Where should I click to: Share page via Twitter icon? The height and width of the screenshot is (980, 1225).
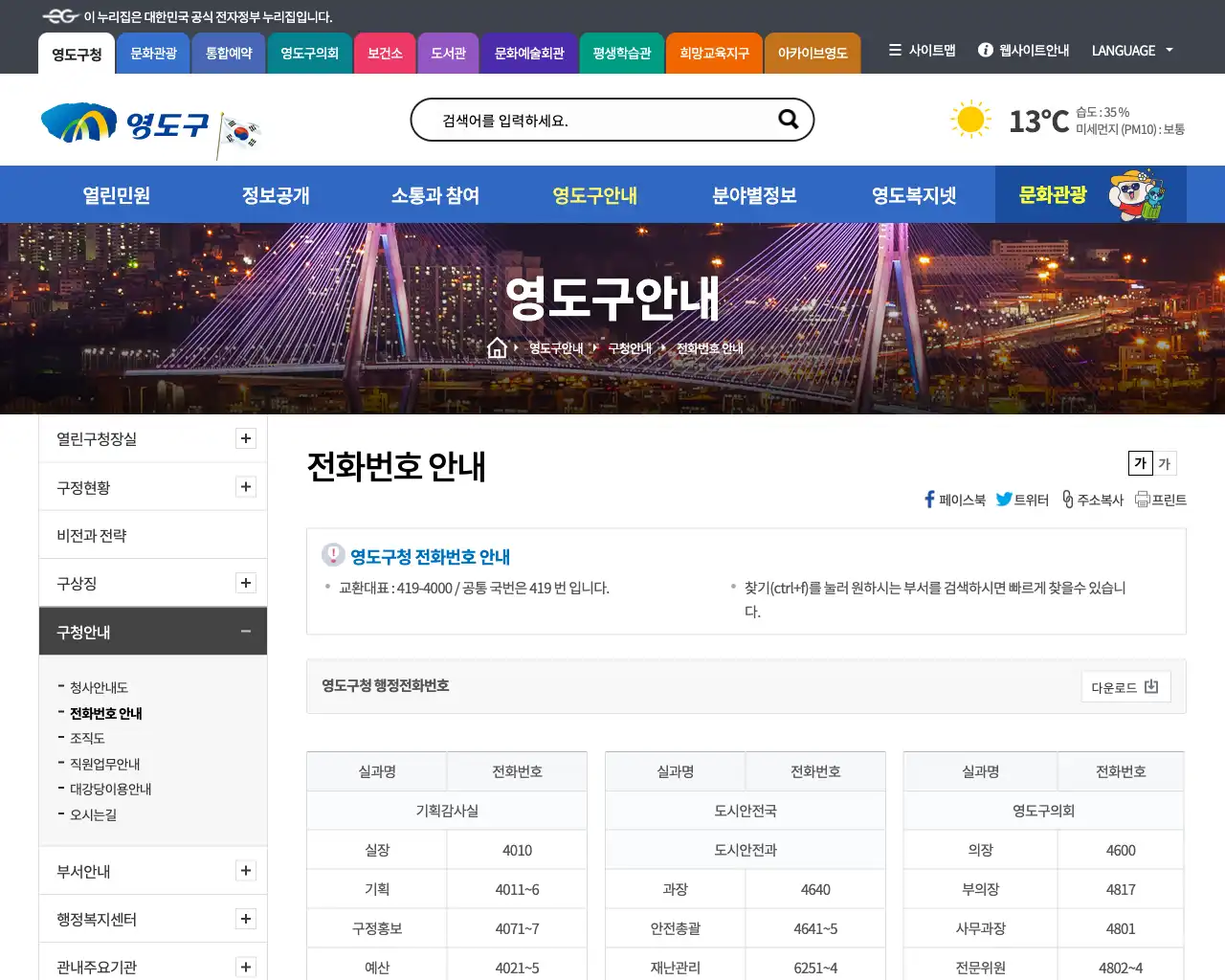(1003, 499)
